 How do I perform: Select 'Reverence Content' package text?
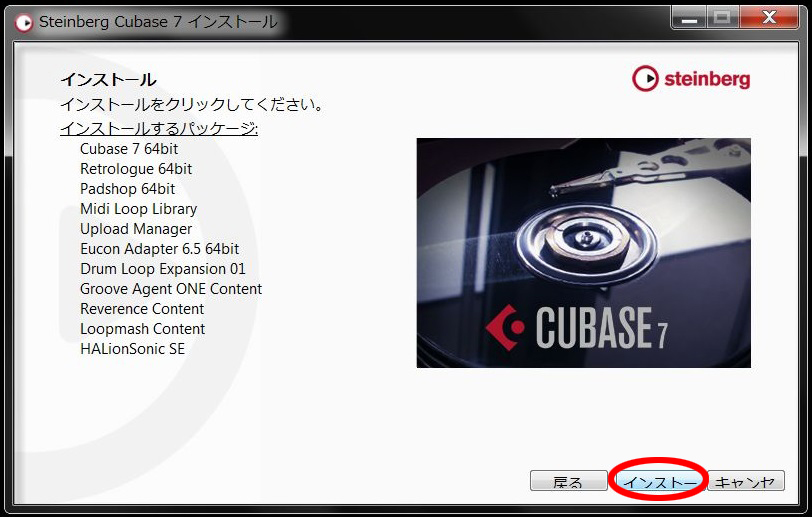click(x=142, y=309)
